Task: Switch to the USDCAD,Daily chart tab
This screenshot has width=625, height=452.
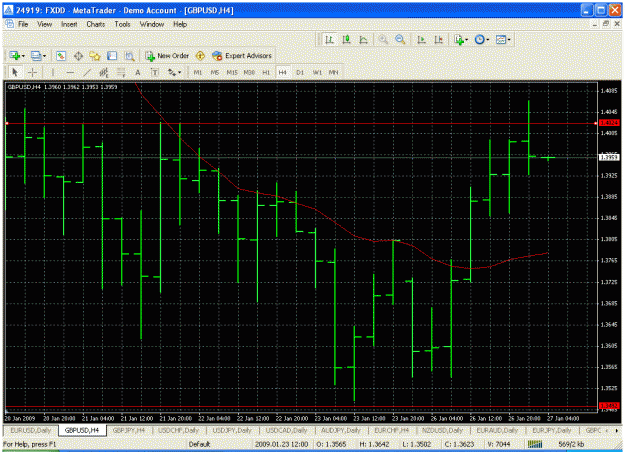Action: (286, 430)
